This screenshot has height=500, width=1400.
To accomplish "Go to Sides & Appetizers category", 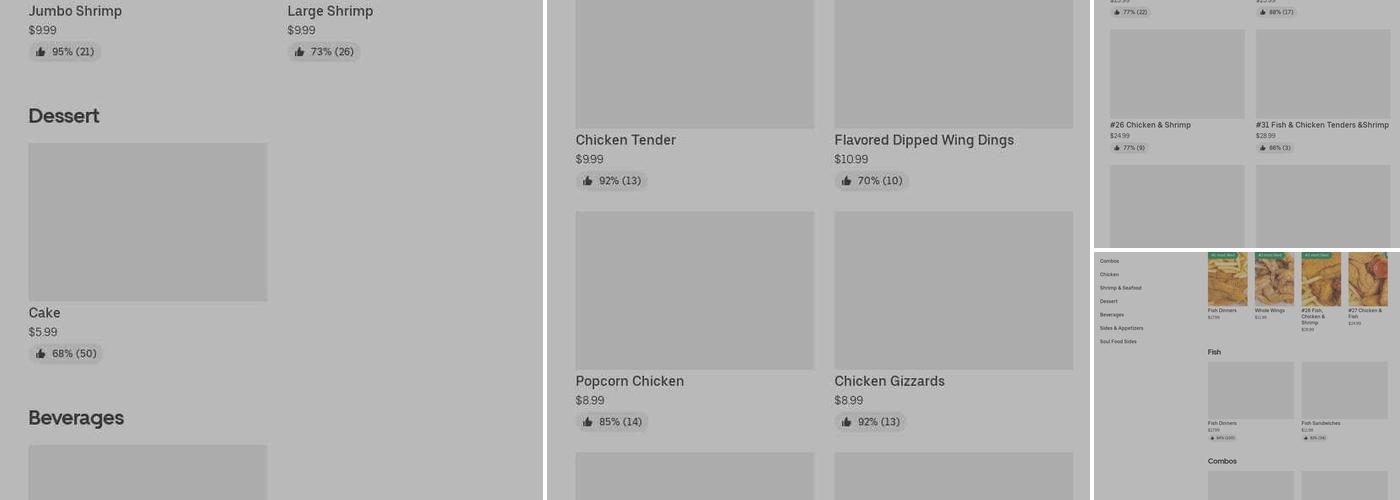I will click(x=1121, y=328).
